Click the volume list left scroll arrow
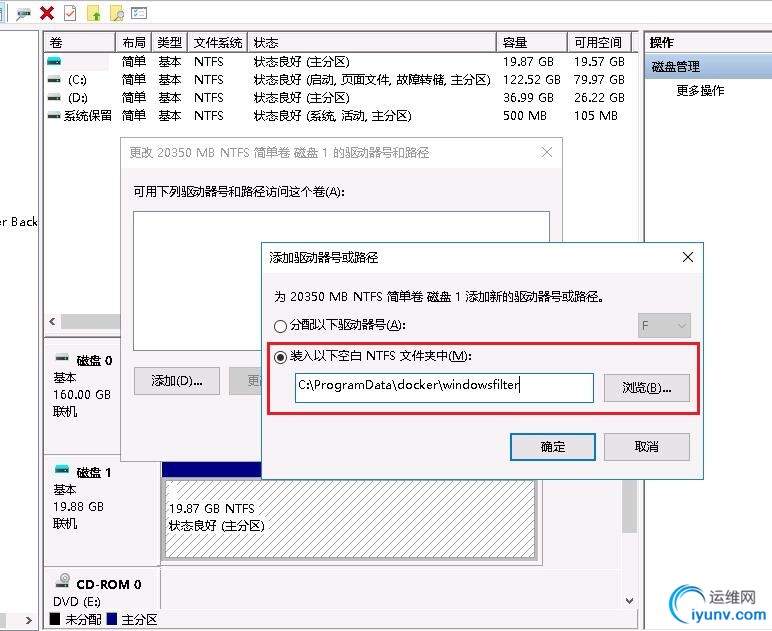 [x=52, y=321]
